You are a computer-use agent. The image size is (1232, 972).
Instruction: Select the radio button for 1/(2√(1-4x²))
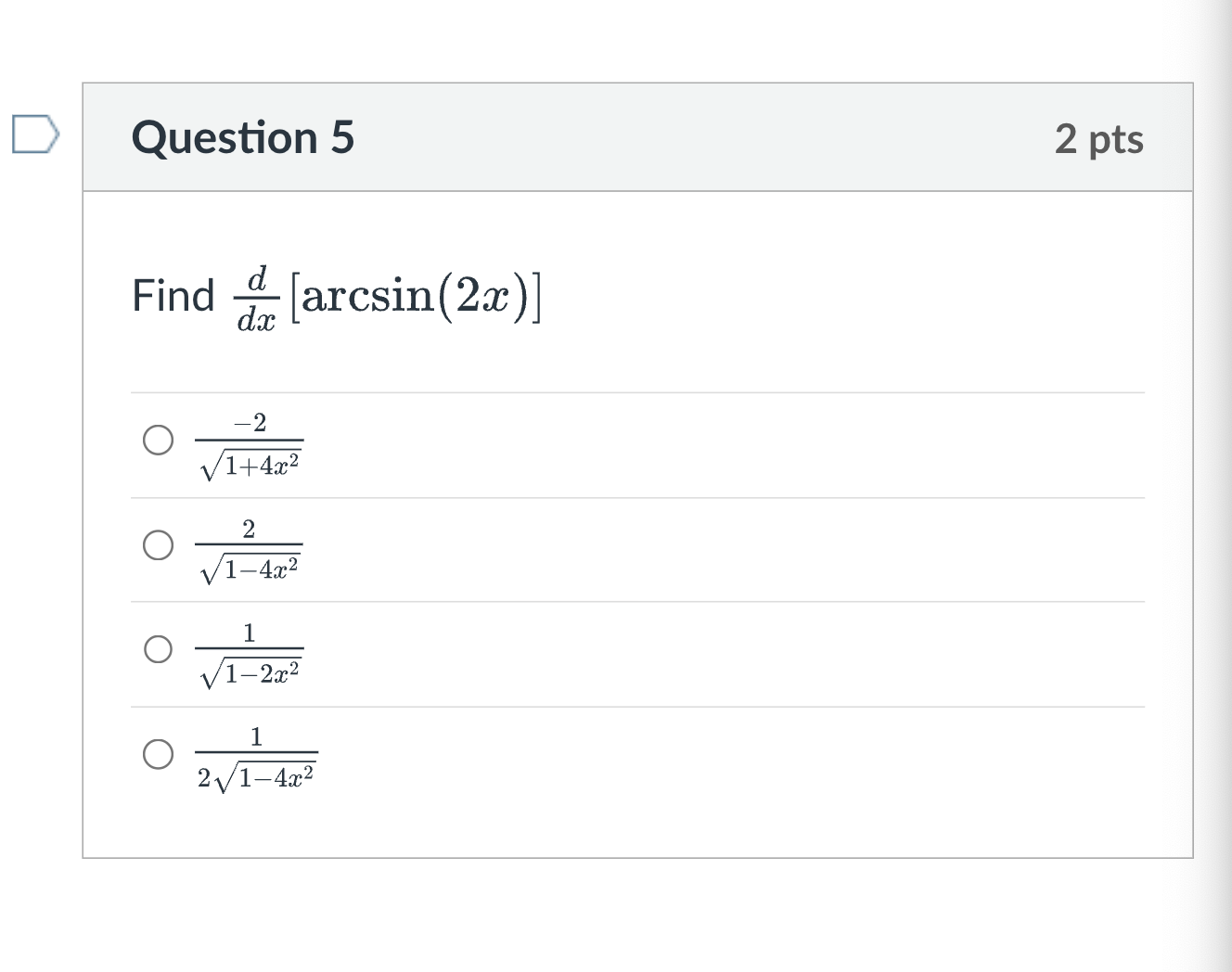pyautogui.click(x=158, y=754)
